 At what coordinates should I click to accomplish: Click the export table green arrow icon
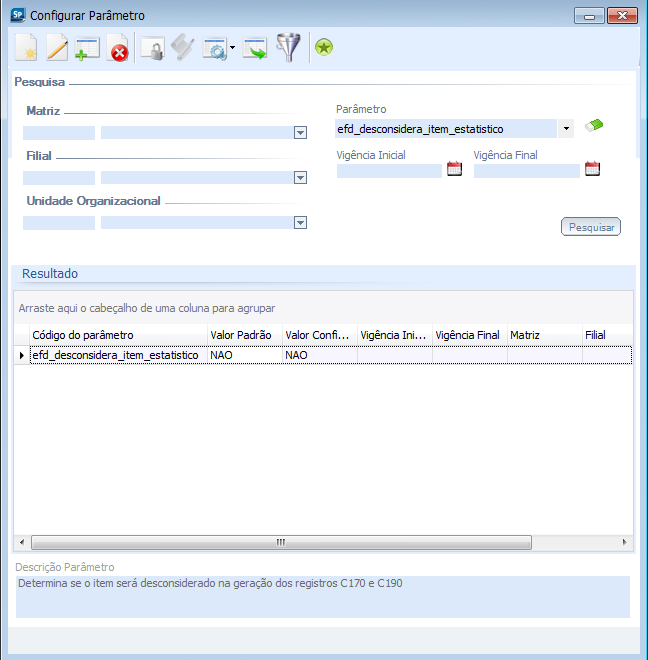point(255,48)
